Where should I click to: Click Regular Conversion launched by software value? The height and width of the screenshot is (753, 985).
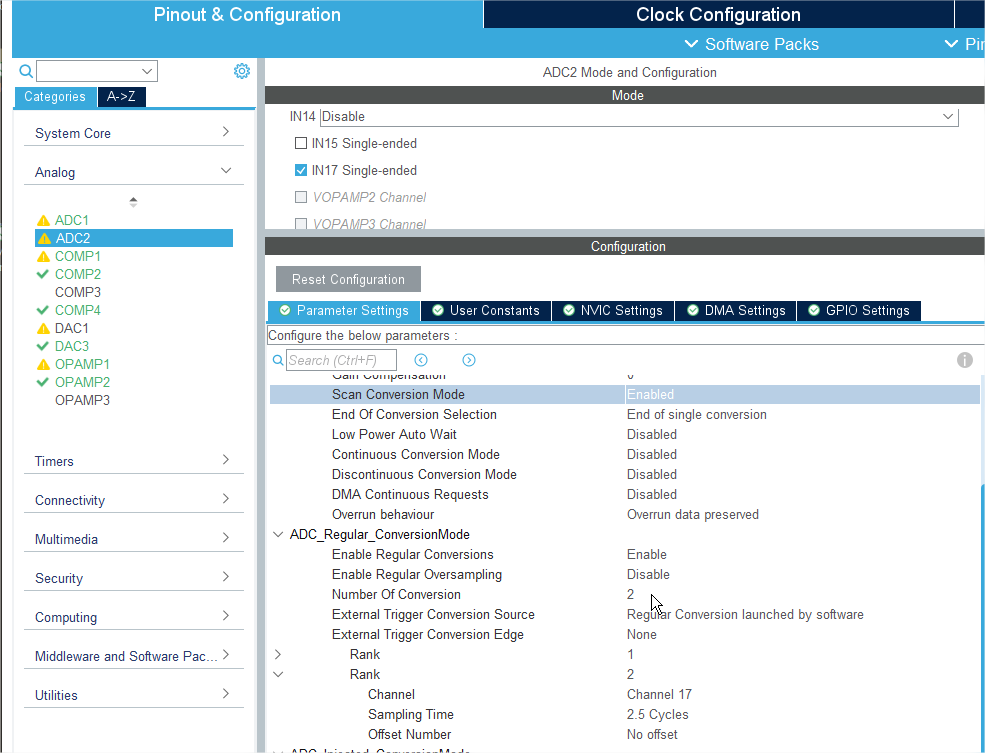[x=745, y=615]
